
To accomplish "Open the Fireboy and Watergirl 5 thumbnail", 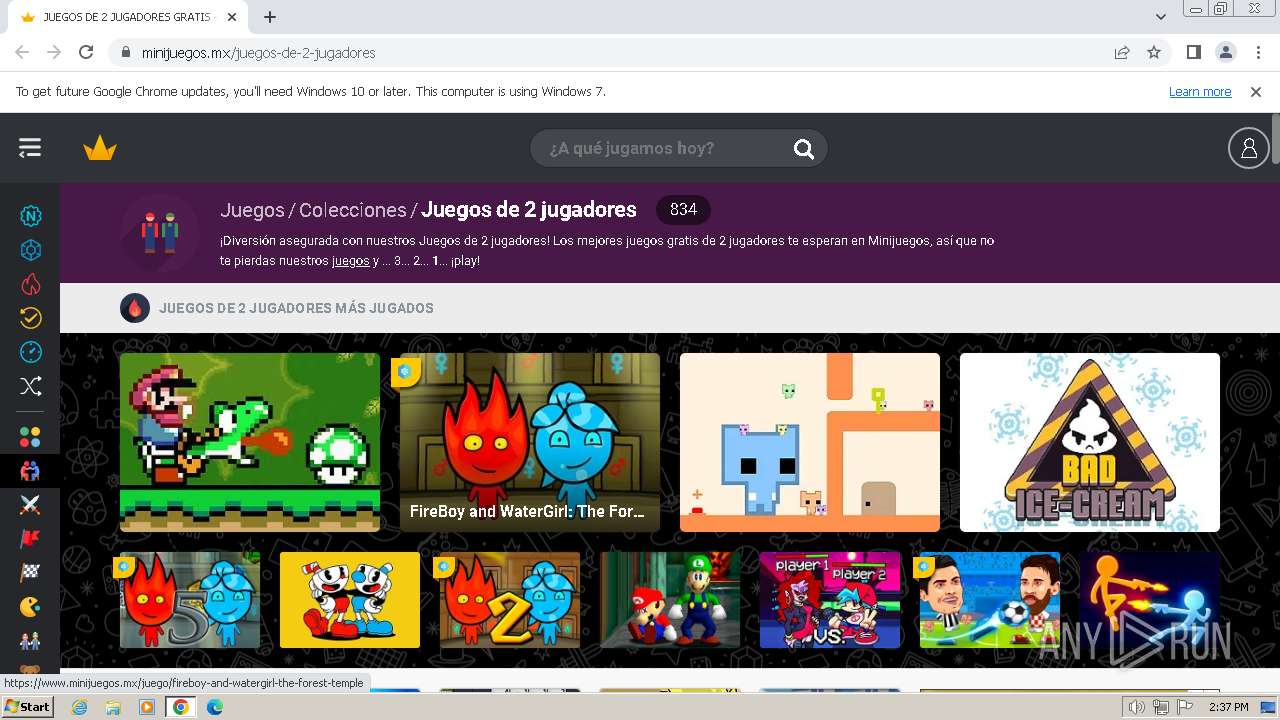I will 190,600.
